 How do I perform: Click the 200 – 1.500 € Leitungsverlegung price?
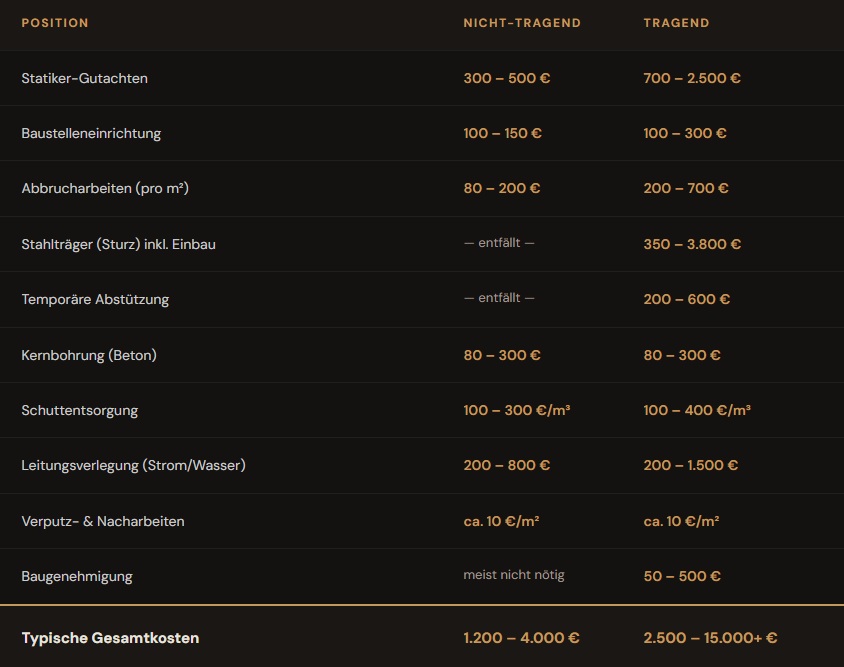click(x=691, y=465)
